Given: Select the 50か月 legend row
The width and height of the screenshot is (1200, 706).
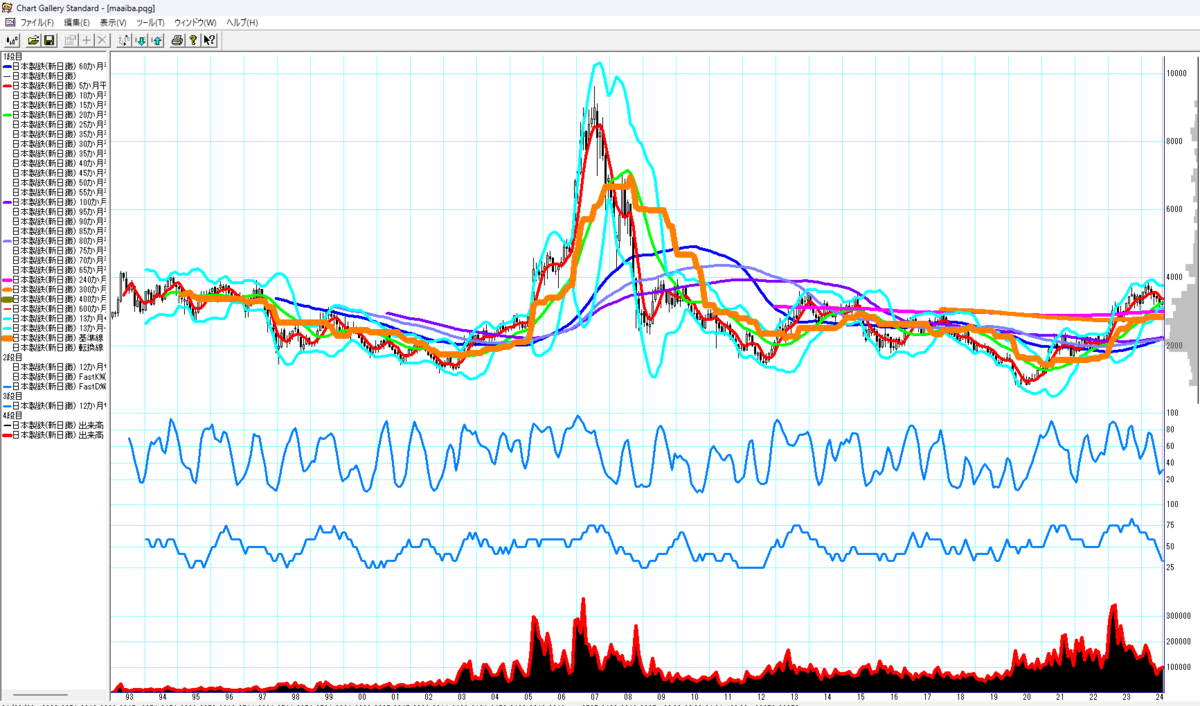Looking at the screenshot, I should pos(59,183).
